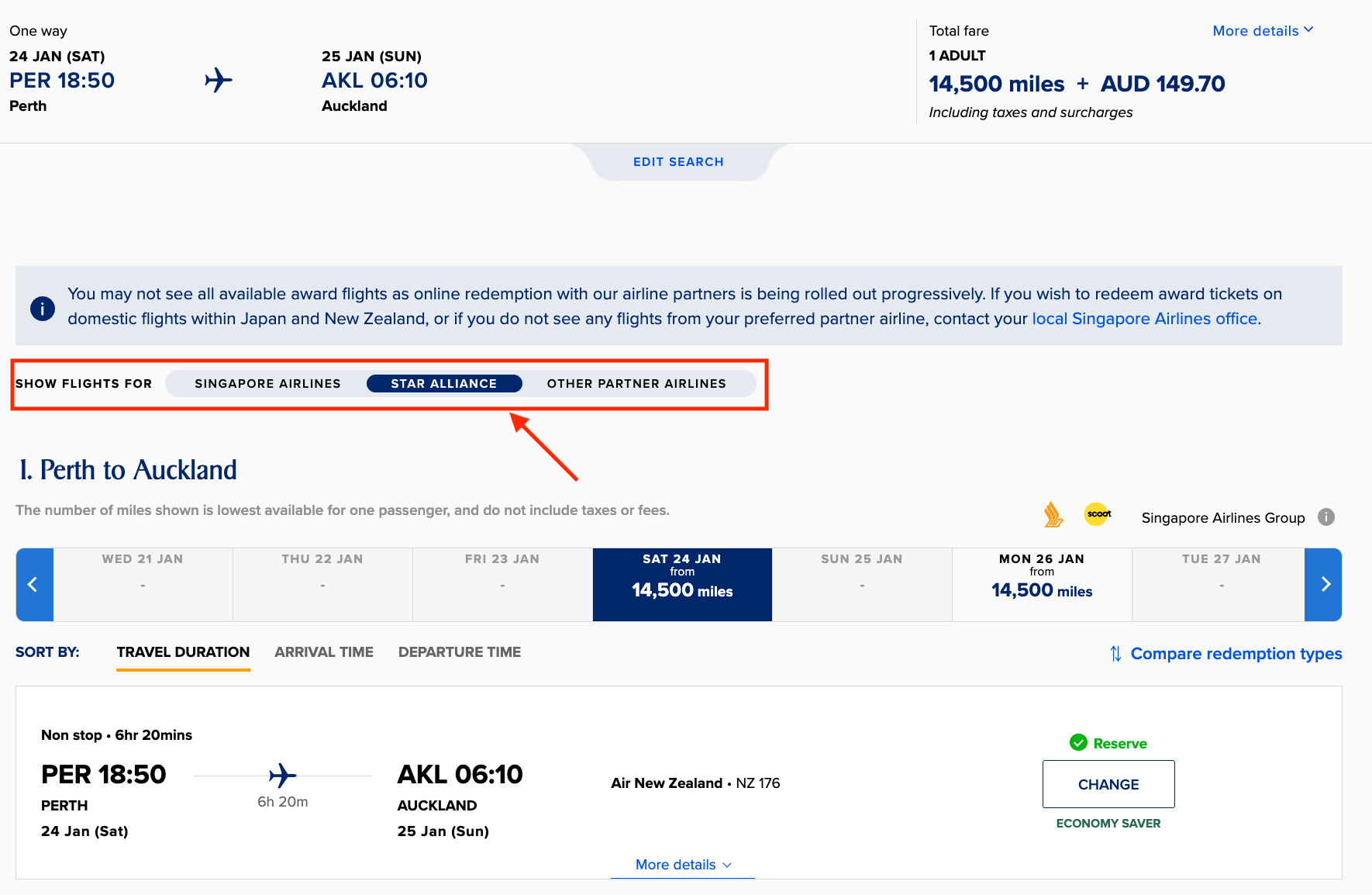This screenshot has width=1372, height=895.
Task: Open the local Singapore Airlines office link
Action: click(x=1144, y=319)
